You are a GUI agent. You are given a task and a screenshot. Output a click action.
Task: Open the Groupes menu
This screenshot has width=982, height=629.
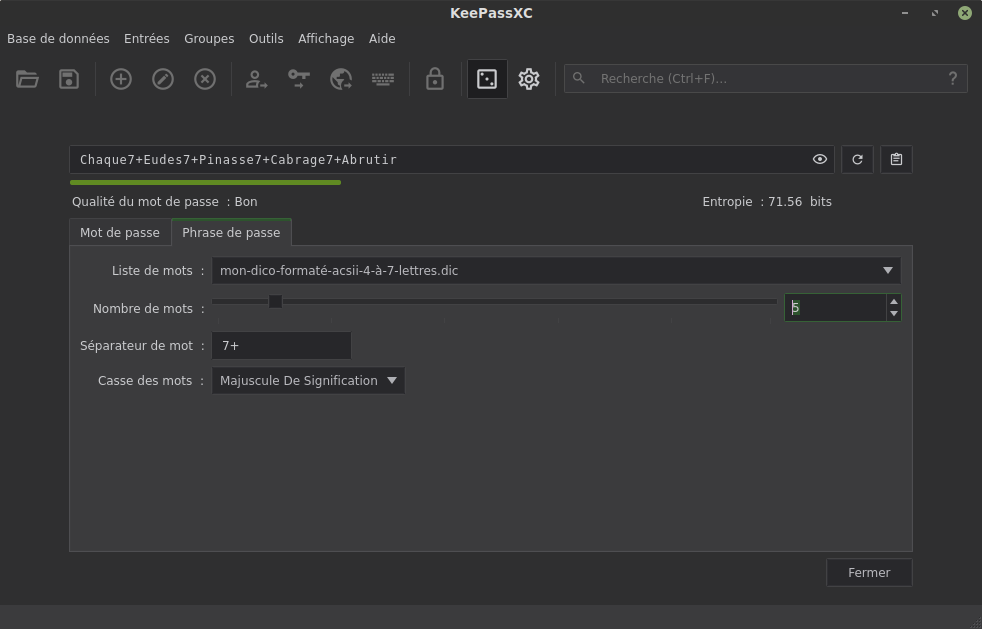[209, 39]
